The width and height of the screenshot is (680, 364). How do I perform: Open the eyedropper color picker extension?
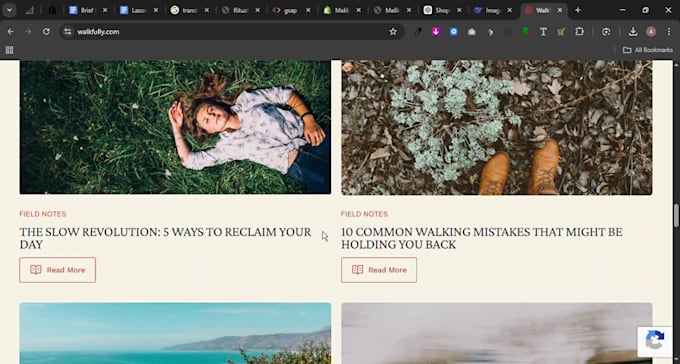pyautogui.click(x=418, y=32)
